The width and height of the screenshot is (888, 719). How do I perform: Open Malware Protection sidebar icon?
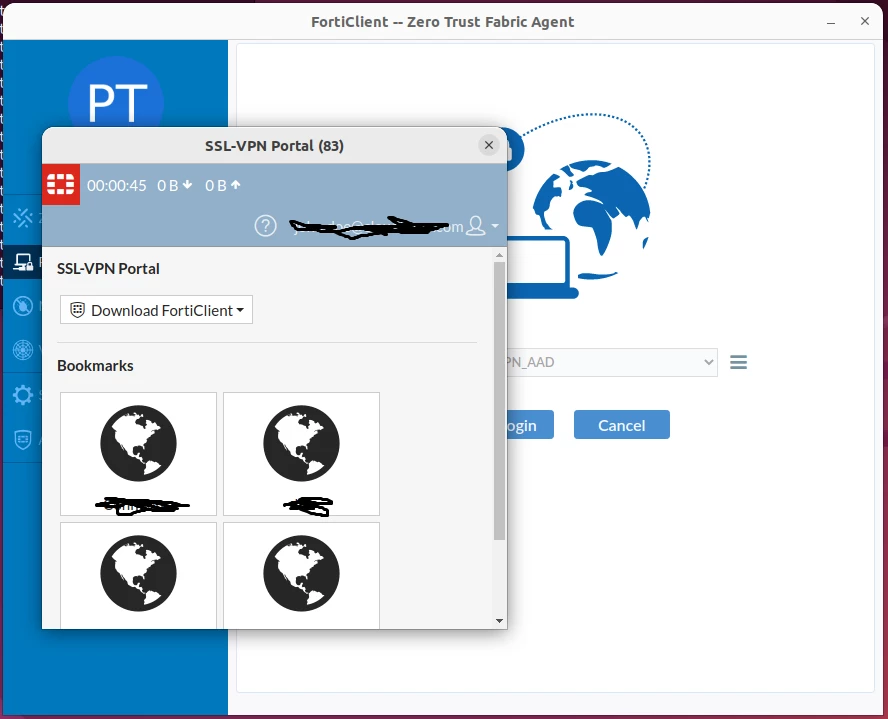(x=23, y=306)
